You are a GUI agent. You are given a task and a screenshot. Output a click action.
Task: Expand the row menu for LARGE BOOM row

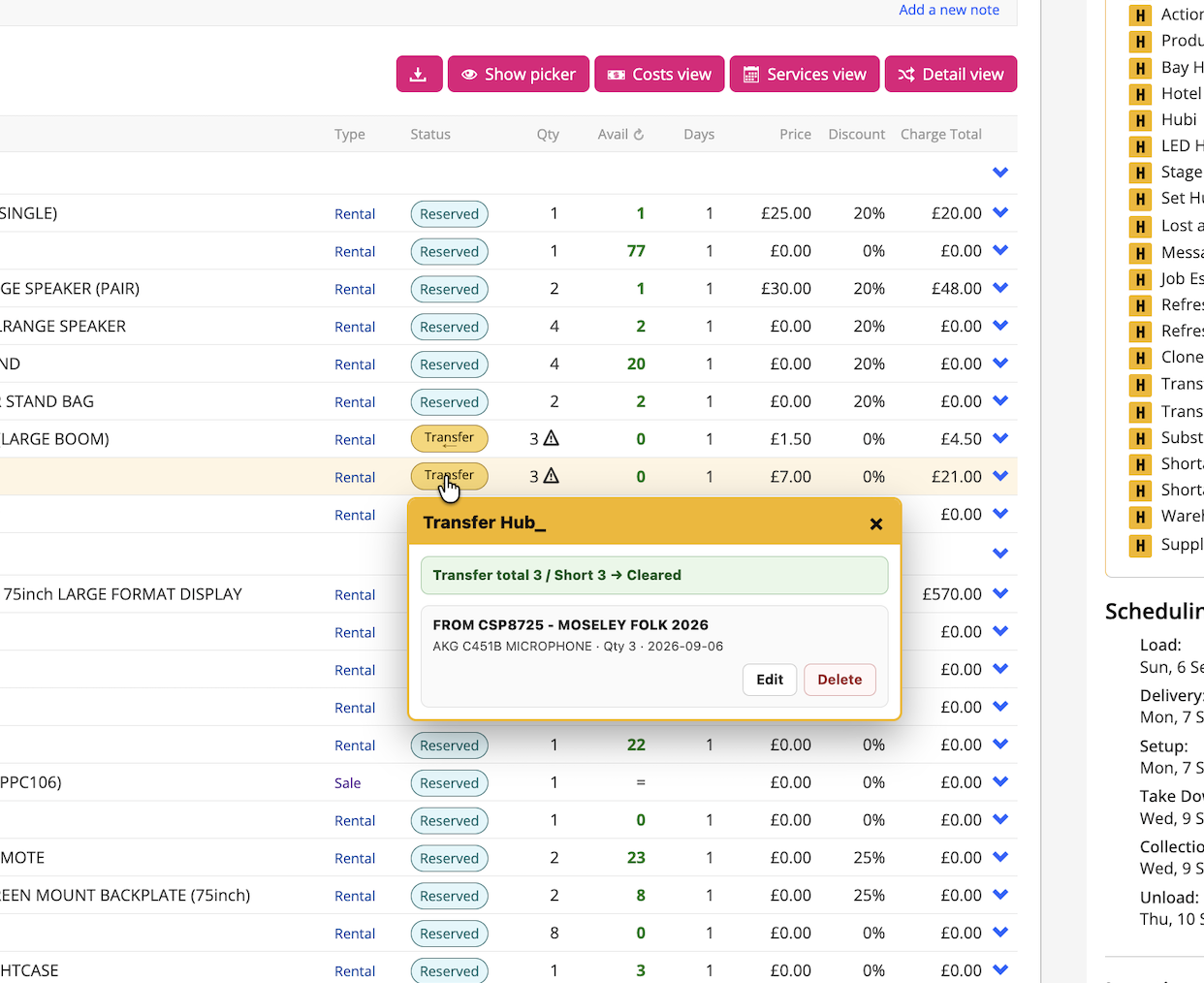[x=1001, y=439]
